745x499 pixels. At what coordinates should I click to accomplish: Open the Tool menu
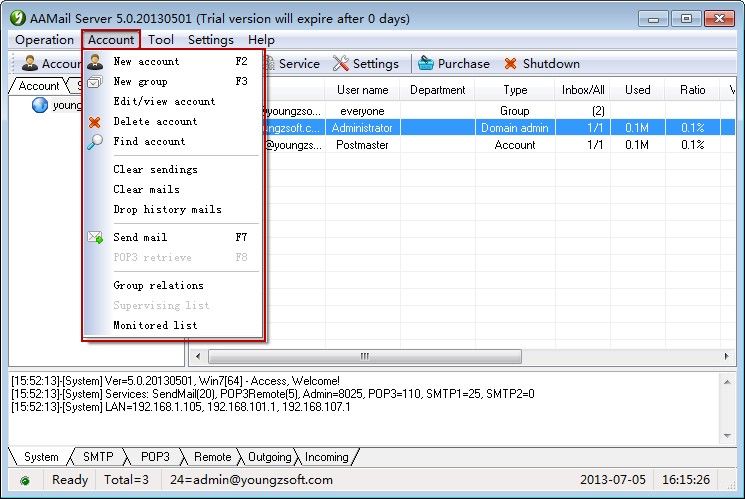tap(161, 40)
